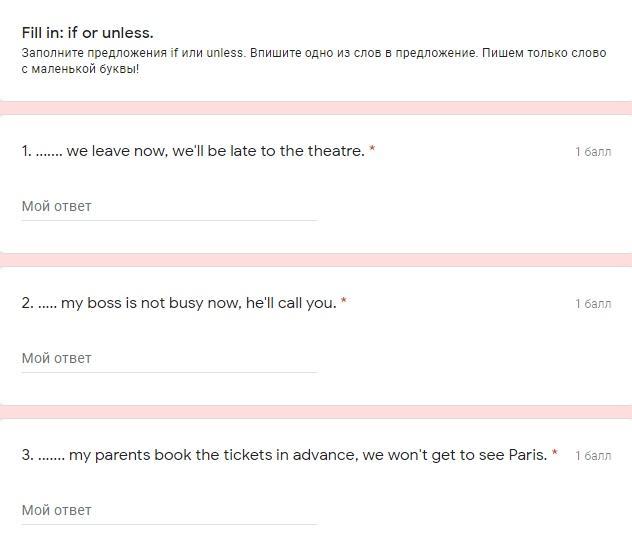The image size is (632, 551).
Task: Click the pink divider between questions 1 and 2
Action: click(x=316, y=260)
